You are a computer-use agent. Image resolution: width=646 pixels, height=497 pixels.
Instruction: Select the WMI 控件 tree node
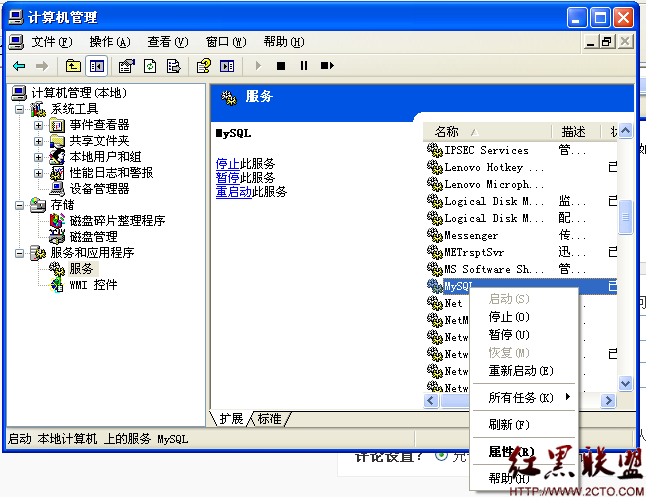[94, 285]
